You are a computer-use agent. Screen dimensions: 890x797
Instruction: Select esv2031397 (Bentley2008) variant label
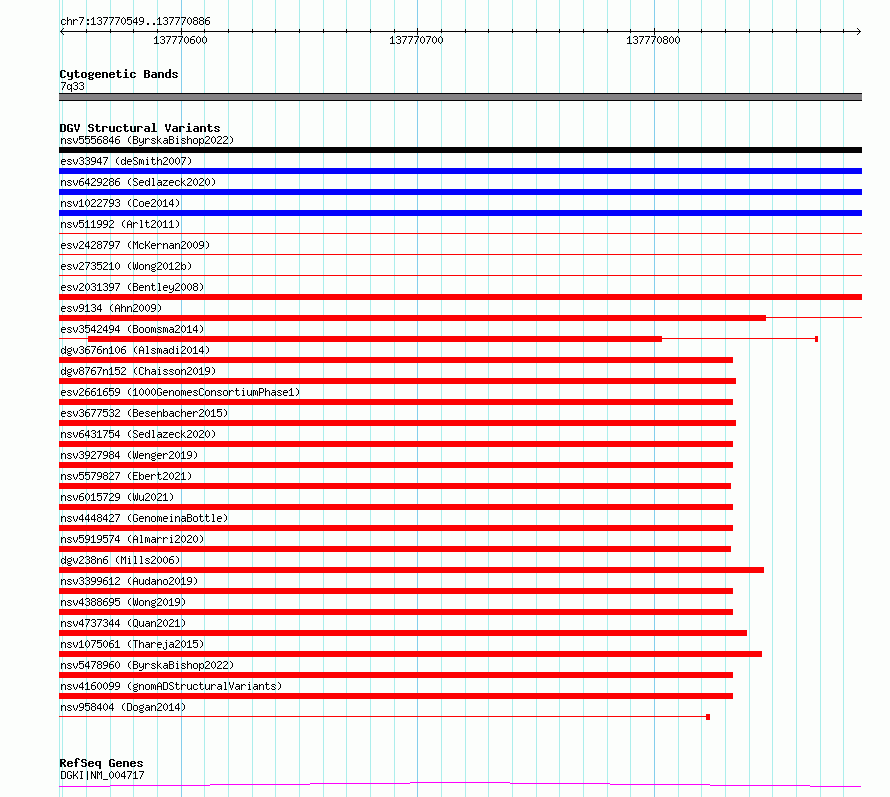pos(132,287)
